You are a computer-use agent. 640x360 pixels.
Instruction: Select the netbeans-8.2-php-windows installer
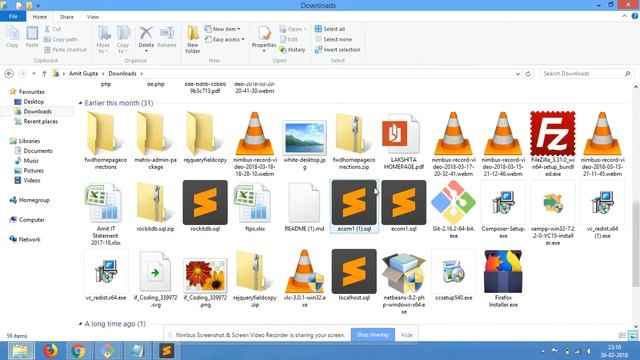click(403, 282)
